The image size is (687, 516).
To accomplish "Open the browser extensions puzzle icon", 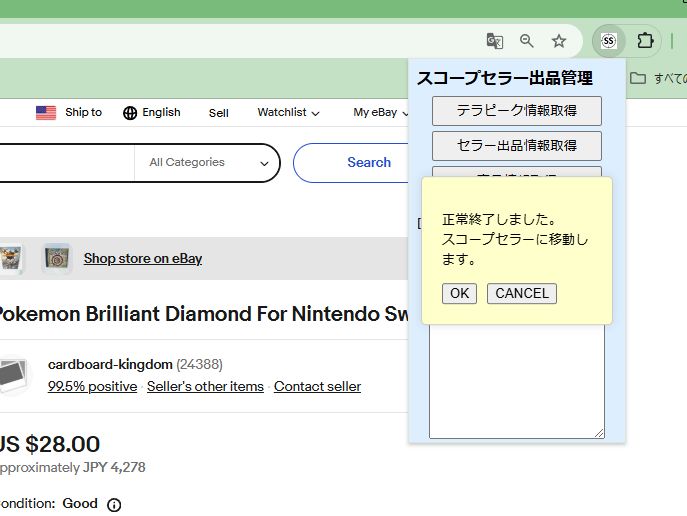I will click(x=645, y=41).
